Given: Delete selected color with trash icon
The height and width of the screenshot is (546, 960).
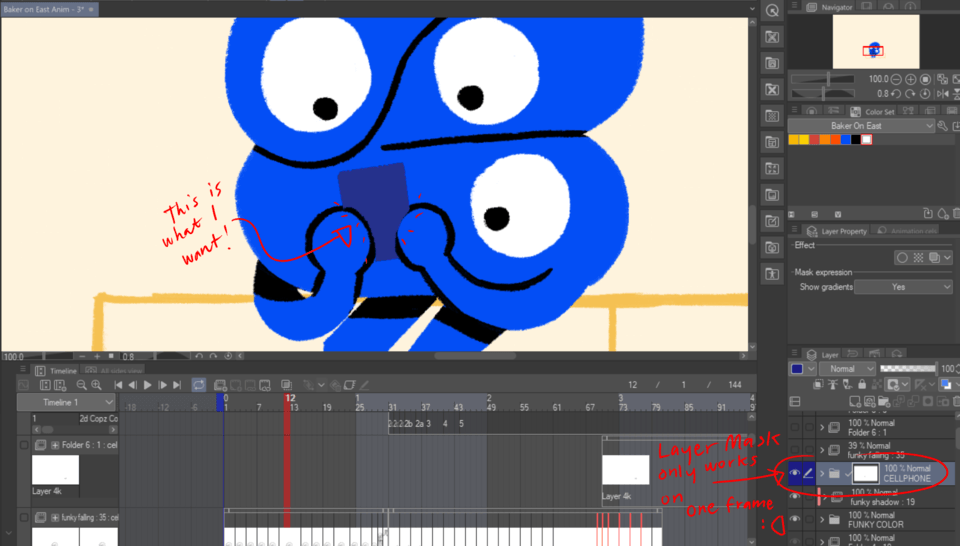Looking at the screenshot, I should point(956,214).
